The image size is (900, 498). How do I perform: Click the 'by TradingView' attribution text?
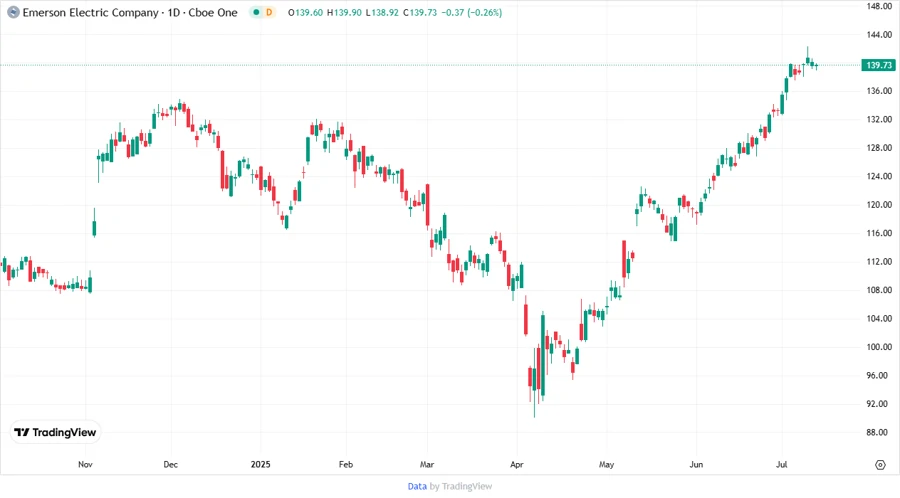[461, 486]
